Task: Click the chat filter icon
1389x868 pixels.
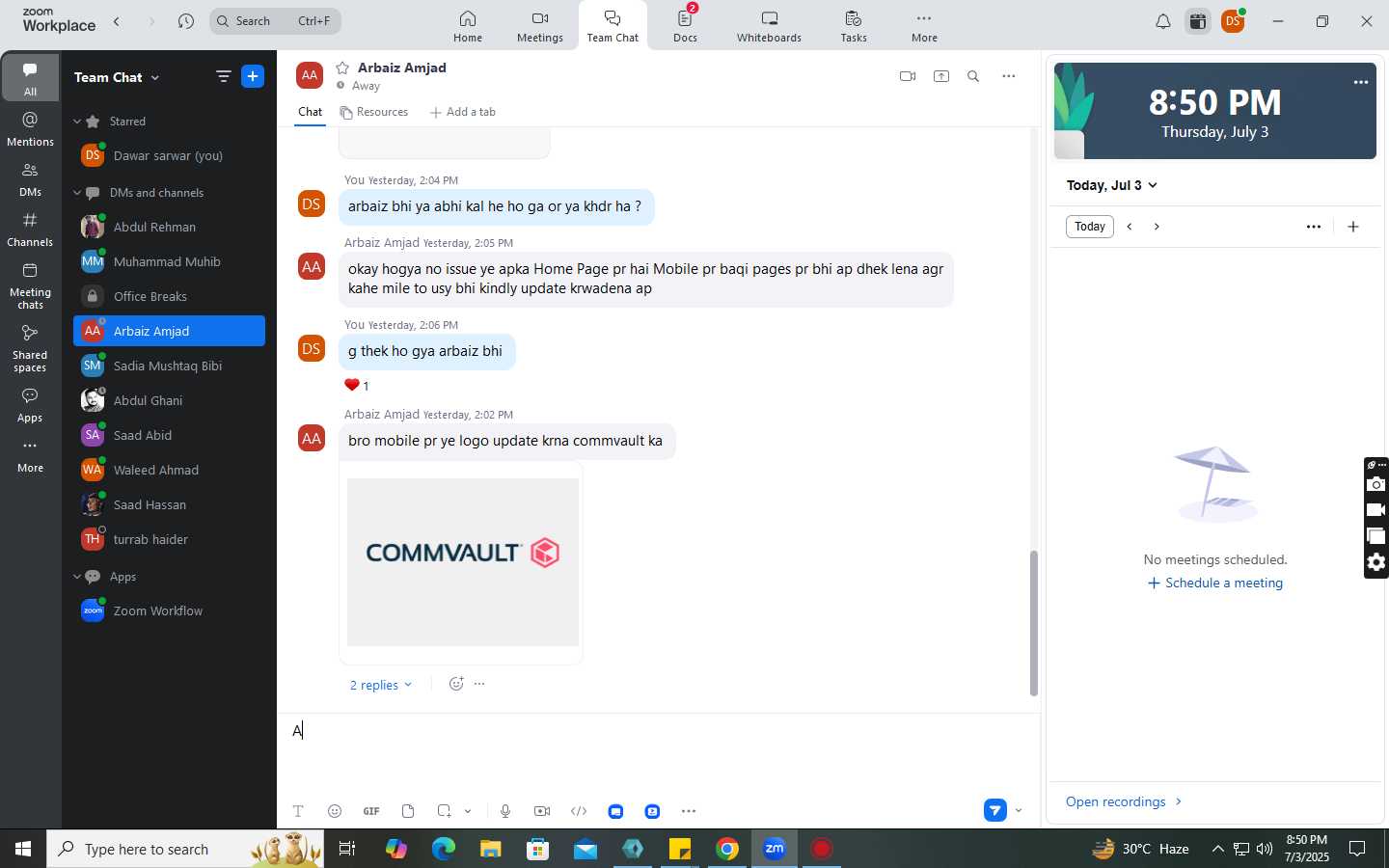Action: (224, 76)
